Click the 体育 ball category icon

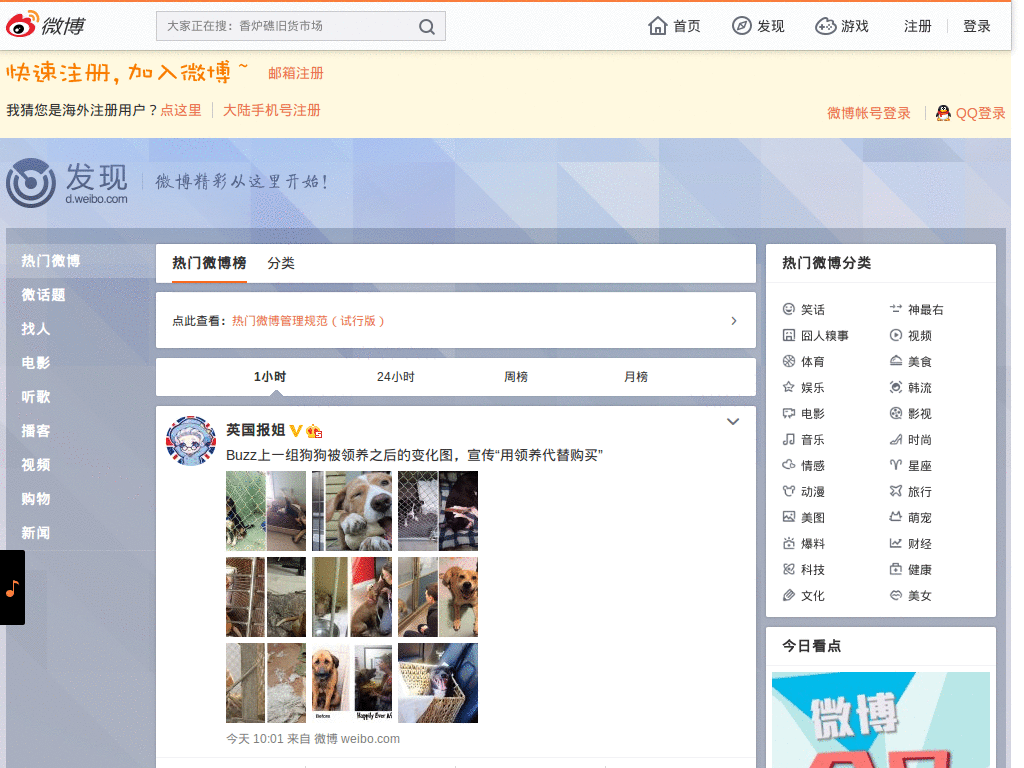click(x=789, y=361)
